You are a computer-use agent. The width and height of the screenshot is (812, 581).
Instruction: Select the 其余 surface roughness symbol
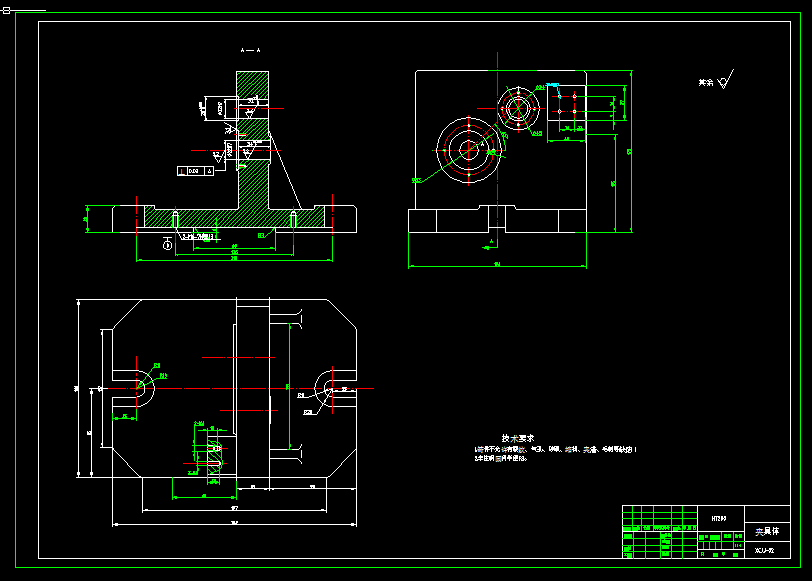tap(716, 80)
